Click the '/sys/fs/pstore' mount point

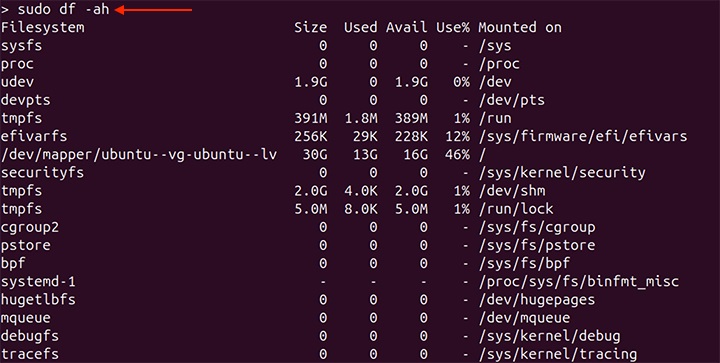click(x=537, y=246)
